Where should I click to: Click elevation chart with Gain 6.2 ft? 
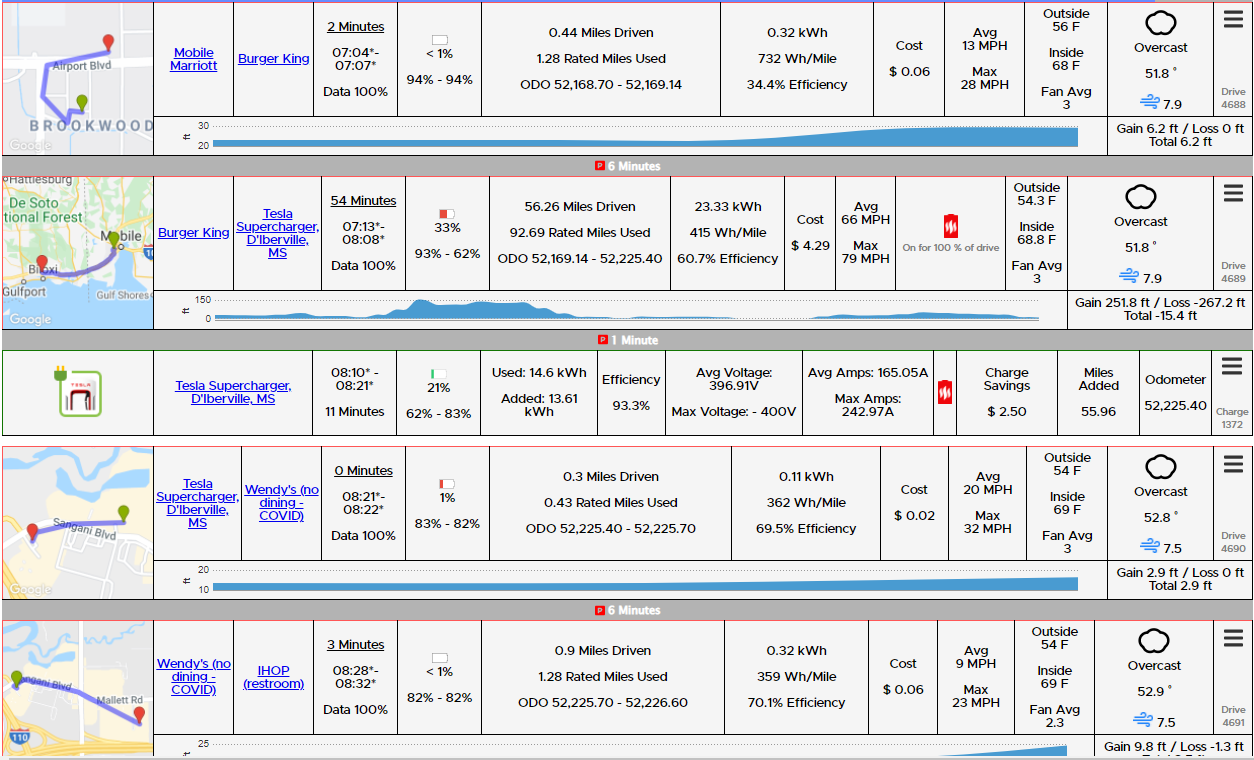pos(630,136)
